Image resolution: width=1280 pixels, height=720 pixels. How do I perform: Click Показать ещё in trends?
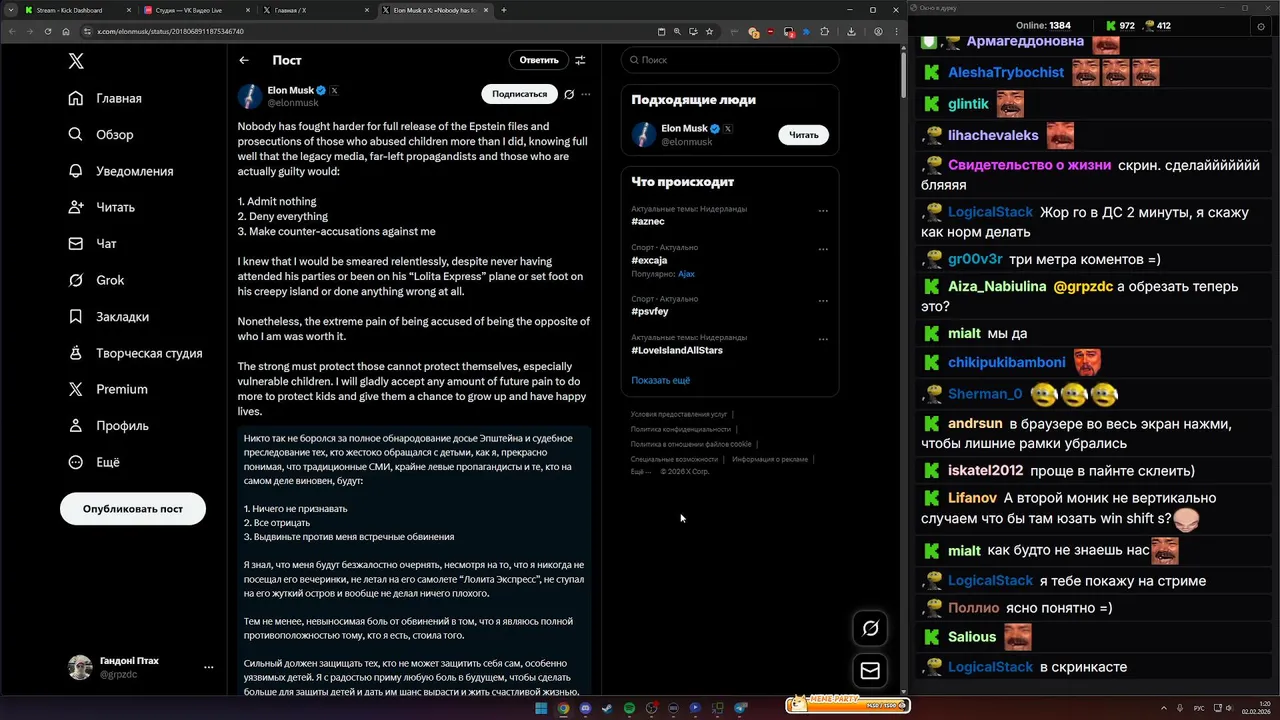coord(660,380)
